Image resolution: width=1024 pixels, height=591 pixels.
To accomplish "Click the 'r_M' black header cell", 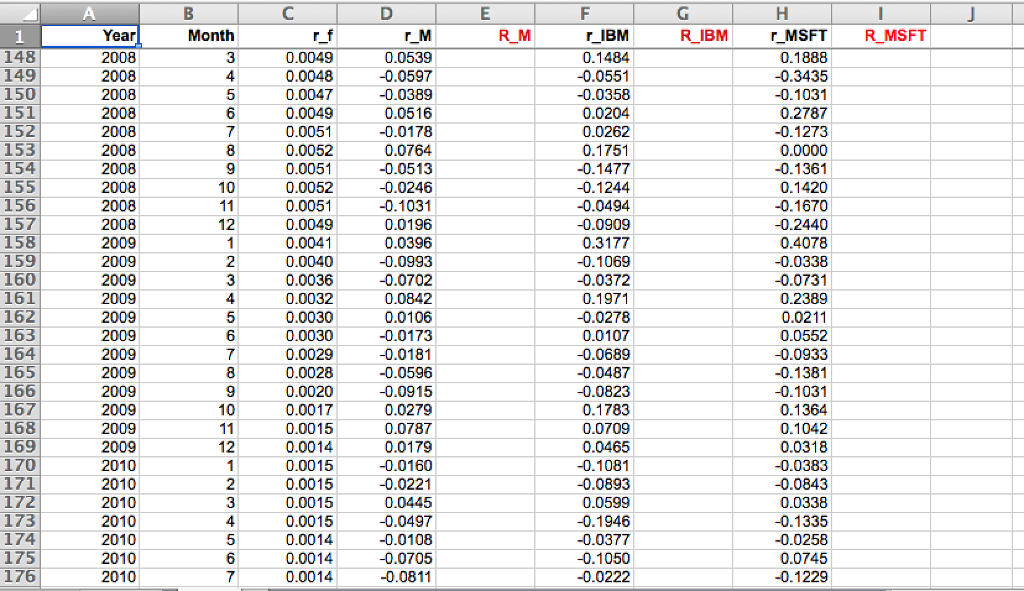I will pos(387,36).
